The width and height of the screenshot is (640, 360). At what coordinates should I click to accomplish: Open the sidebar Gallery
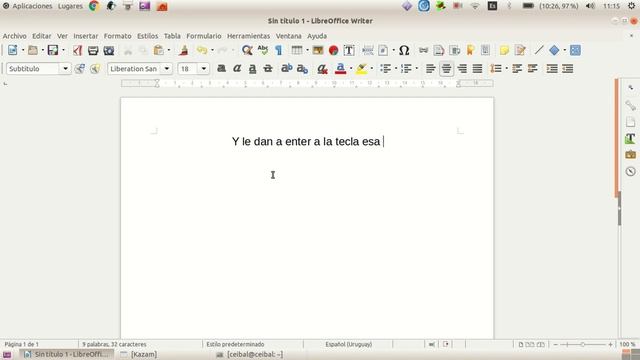630,155
